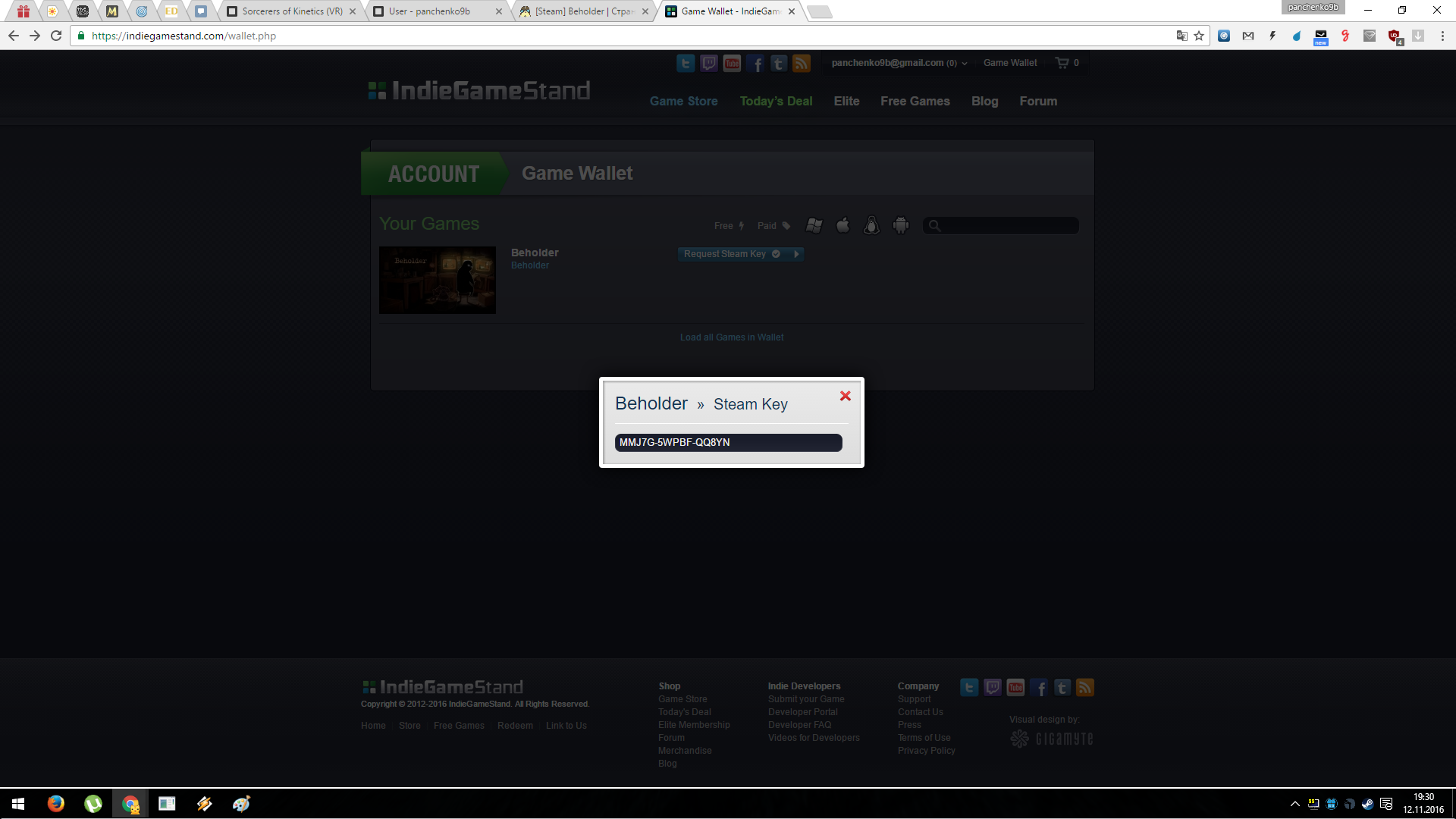Open the YouTube icon in the site header

[x=733, y=64]
